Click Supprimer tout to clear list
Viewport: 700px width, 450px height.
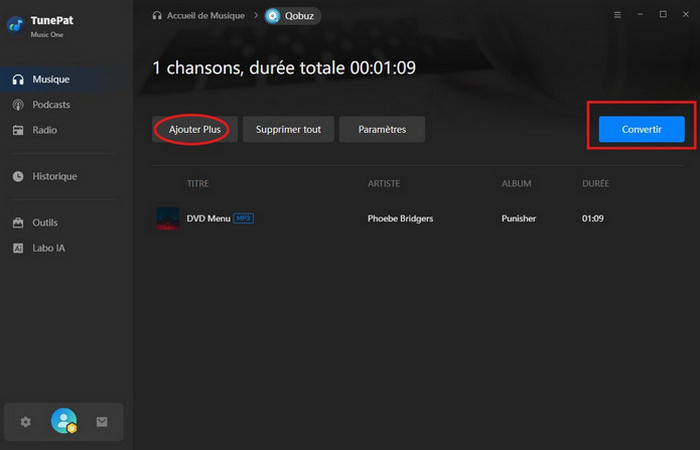click(288, 129)
